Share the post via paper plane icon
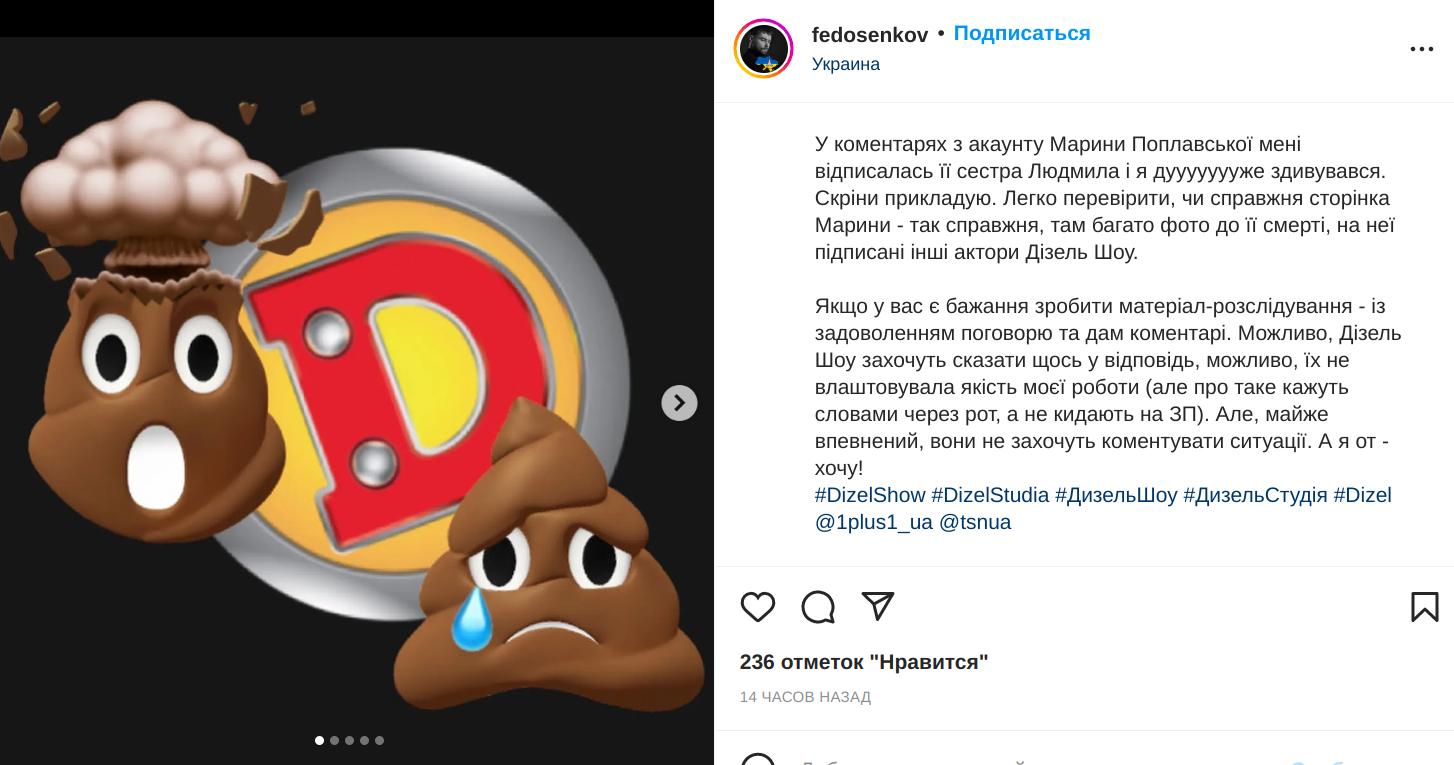Image resolution: width=1454 pixels, height=765 pixels. coord(877,606)
